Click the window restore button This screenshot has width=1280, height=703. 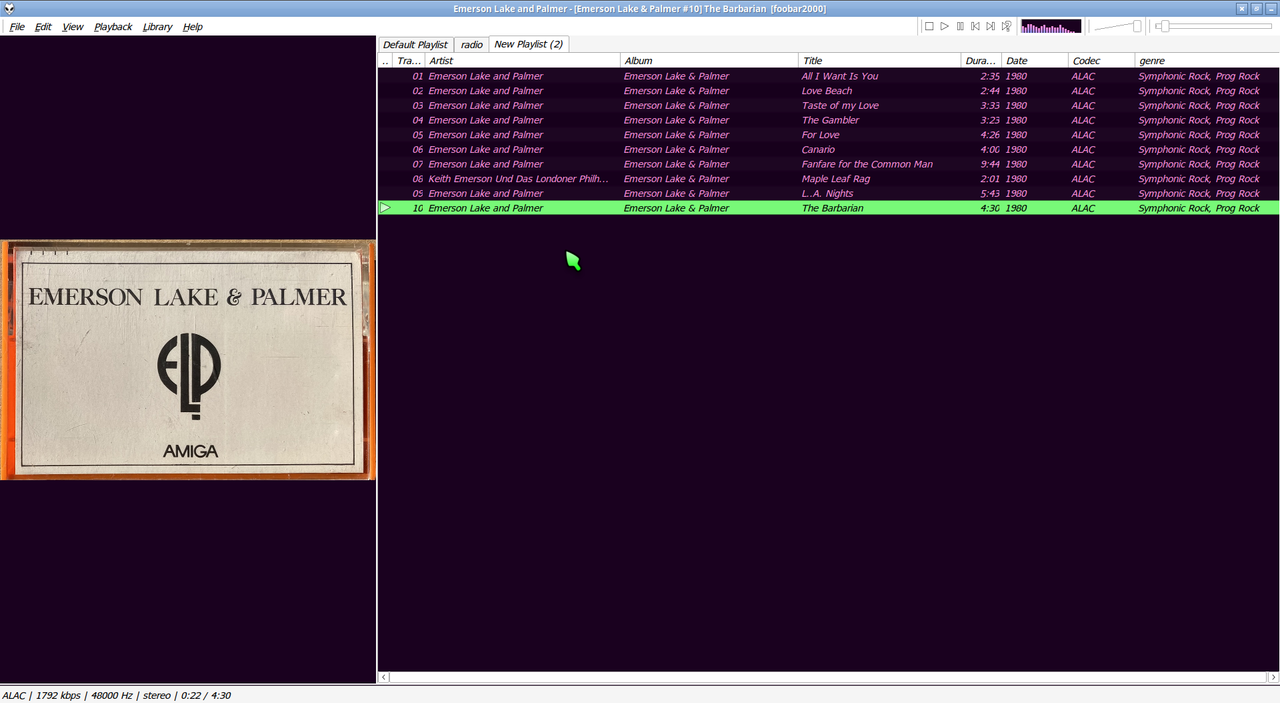[x=1256, y=8]
